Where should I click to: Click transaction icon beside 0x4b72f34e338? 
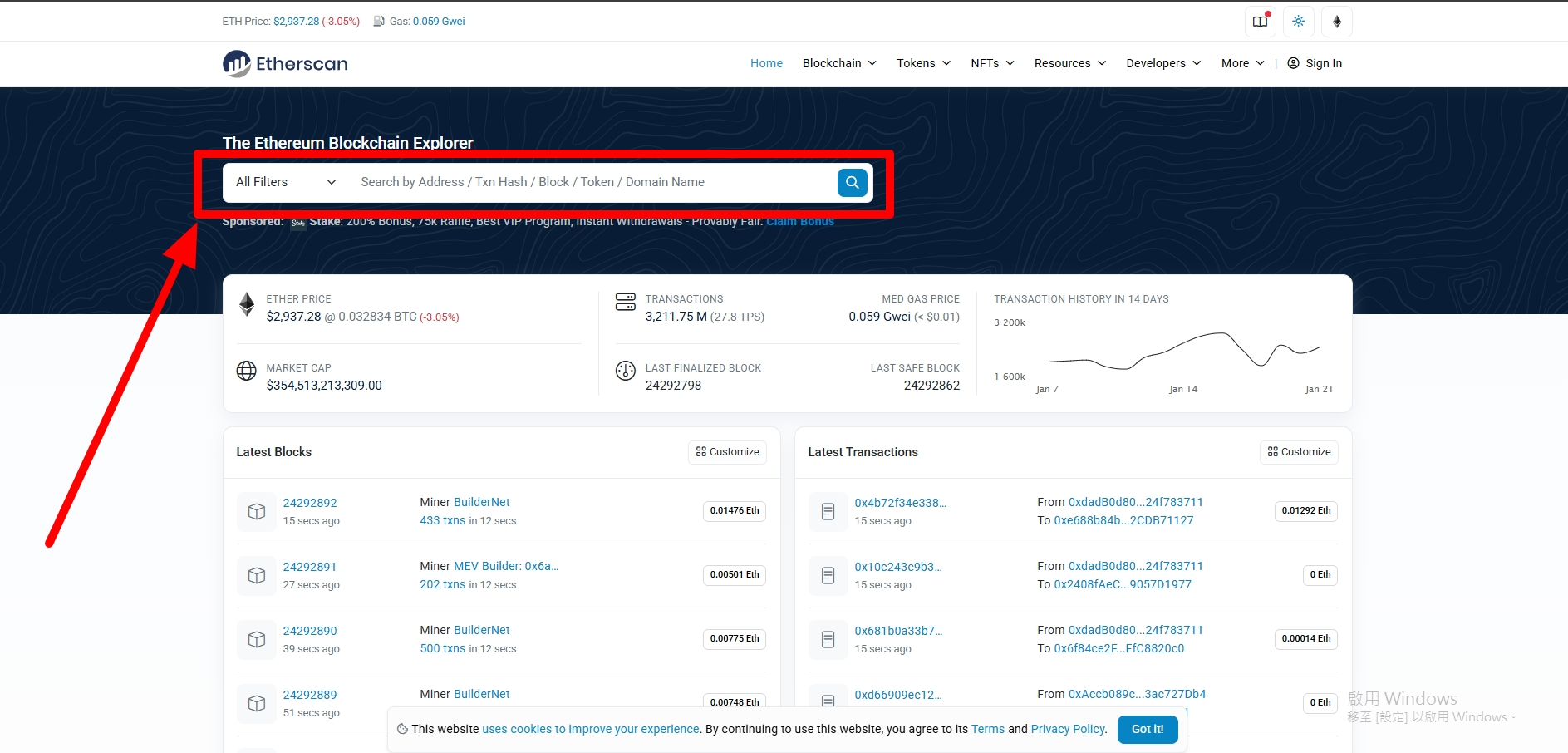click(x=828, y=512)
